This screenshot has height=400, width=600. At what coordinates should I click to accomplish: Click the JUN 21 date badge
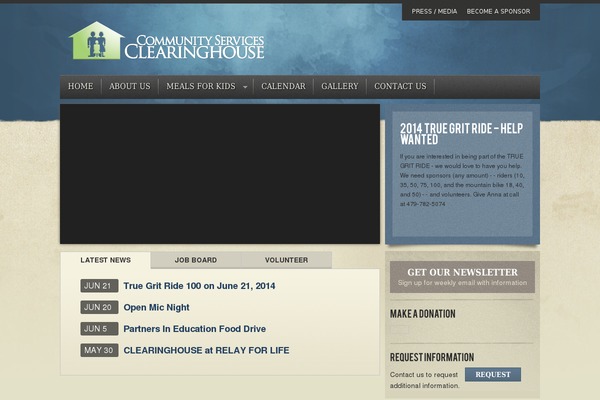(x=99, y=286)
